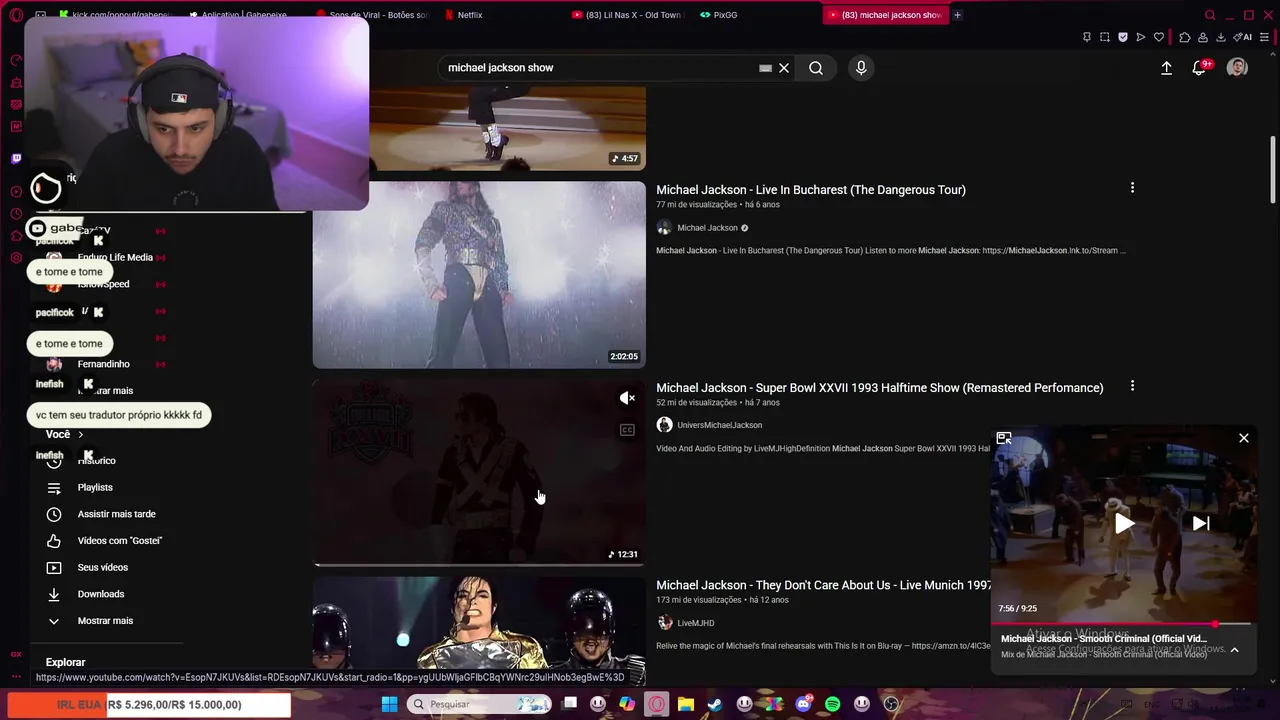Toggle captions on Super Bowl preview thumbnail
This screenshot has height=720, width=1280.
pyautogui.click(x=627, y=430)
